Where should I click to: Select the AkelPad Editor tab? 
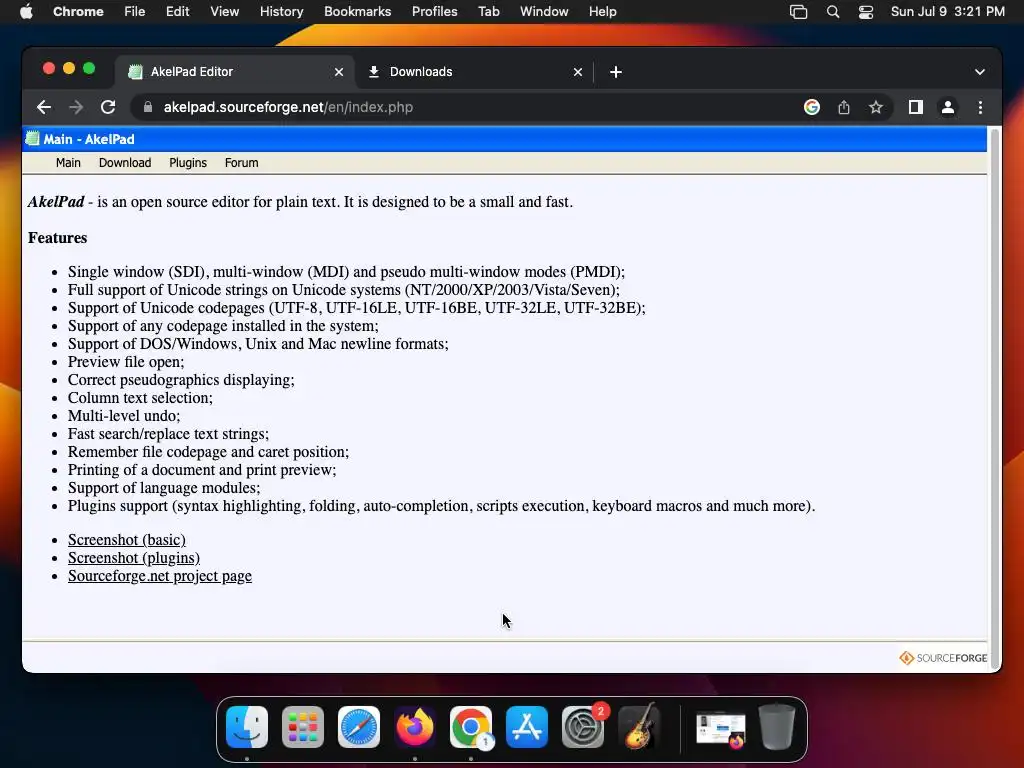[x=235, y=72]
